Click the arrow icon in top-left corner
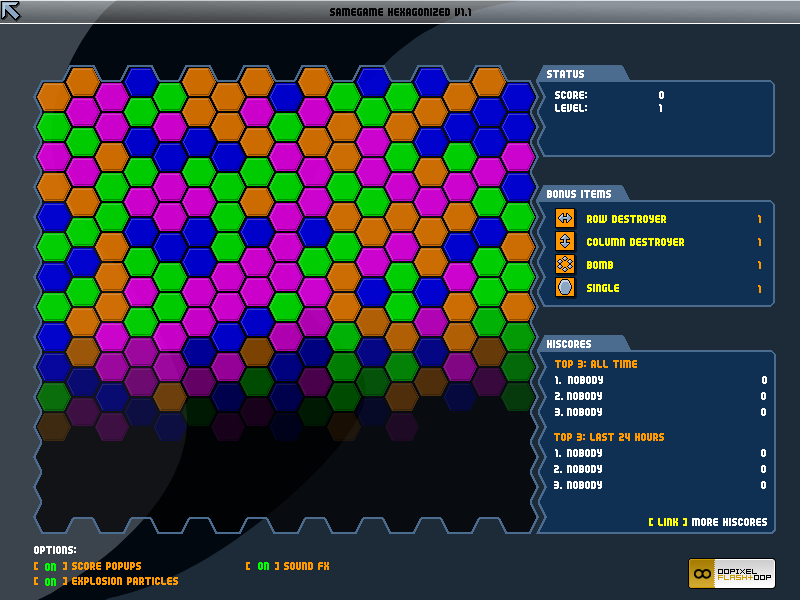This screenshot has height=600, width=800. coord(10,11)
